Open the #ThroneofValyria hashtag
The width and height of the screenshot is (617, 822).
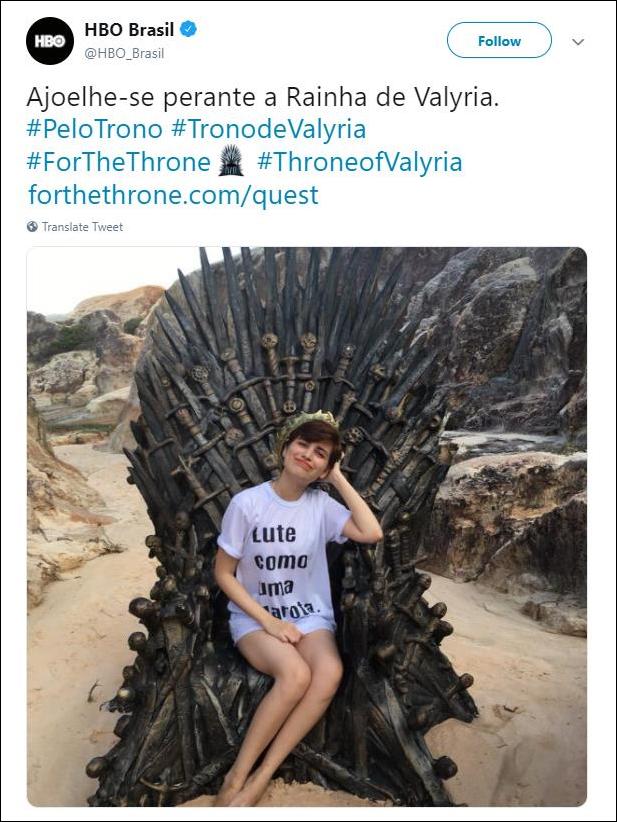click(x=359, y=162)
